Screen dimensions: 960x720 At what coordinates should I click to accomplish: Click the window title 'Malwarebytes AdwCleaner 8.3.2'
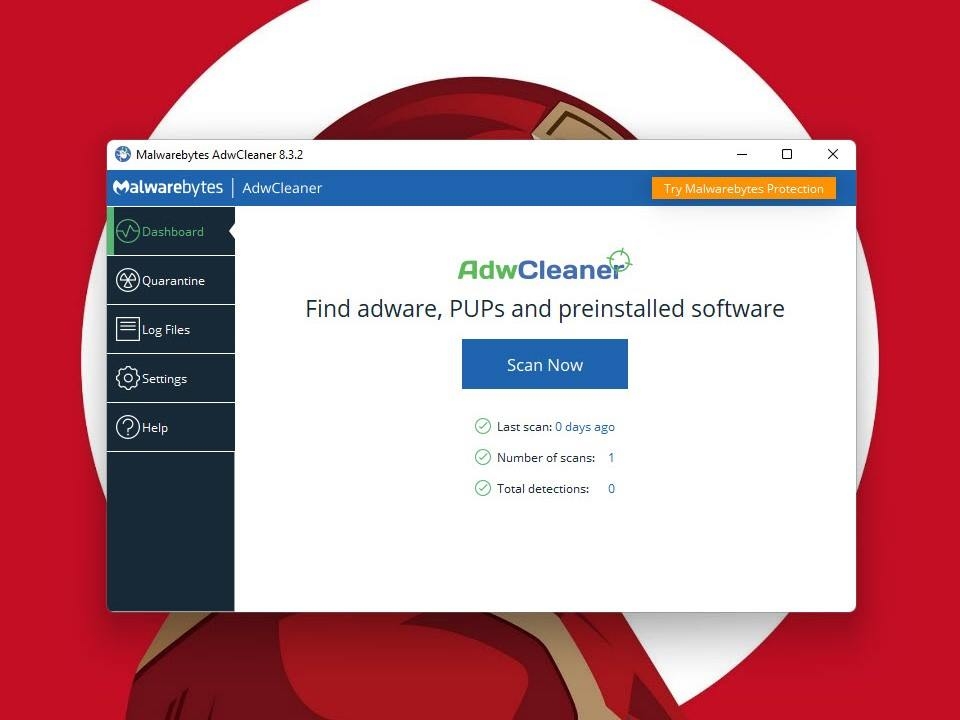[x=219, y=154]
